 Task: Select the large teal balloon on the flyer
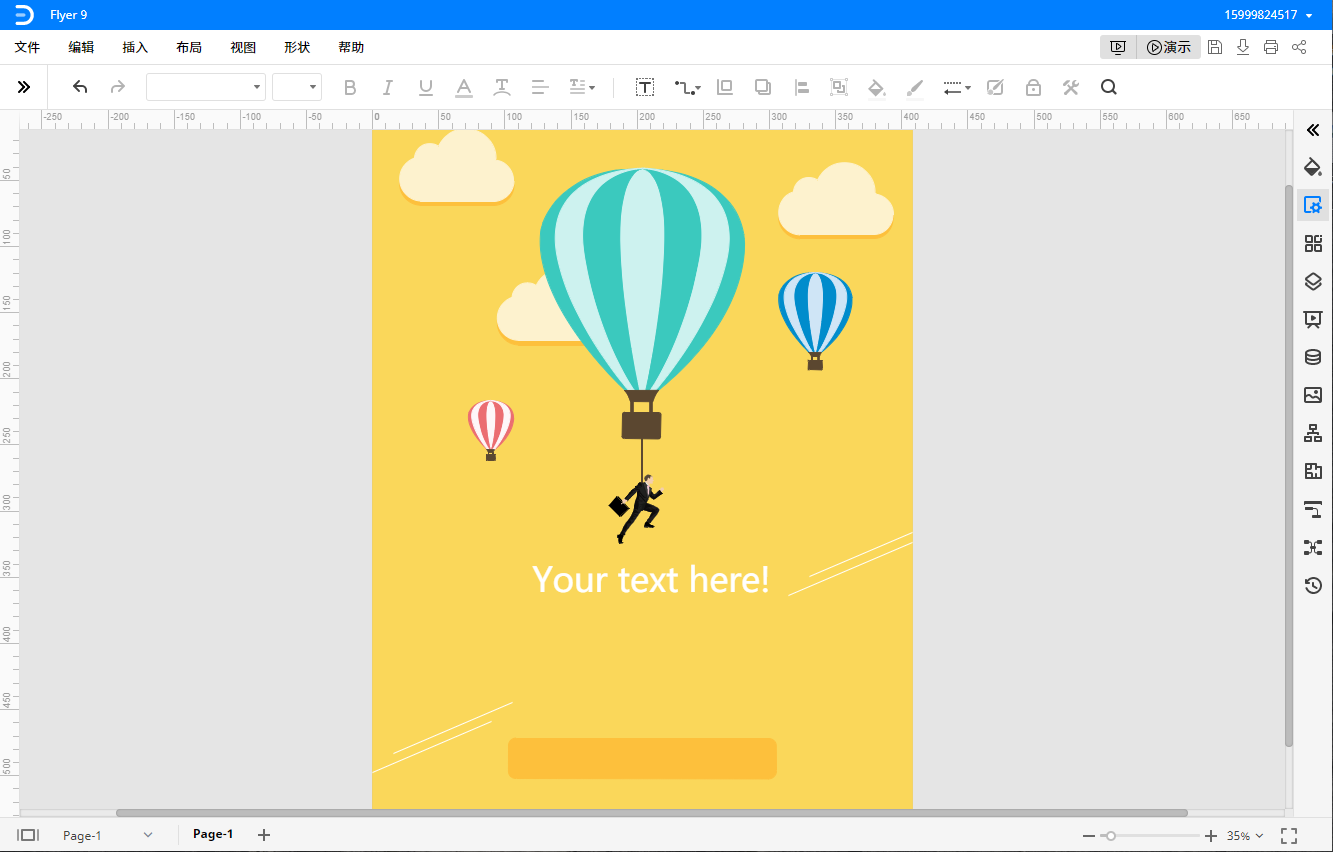point(642,304)
